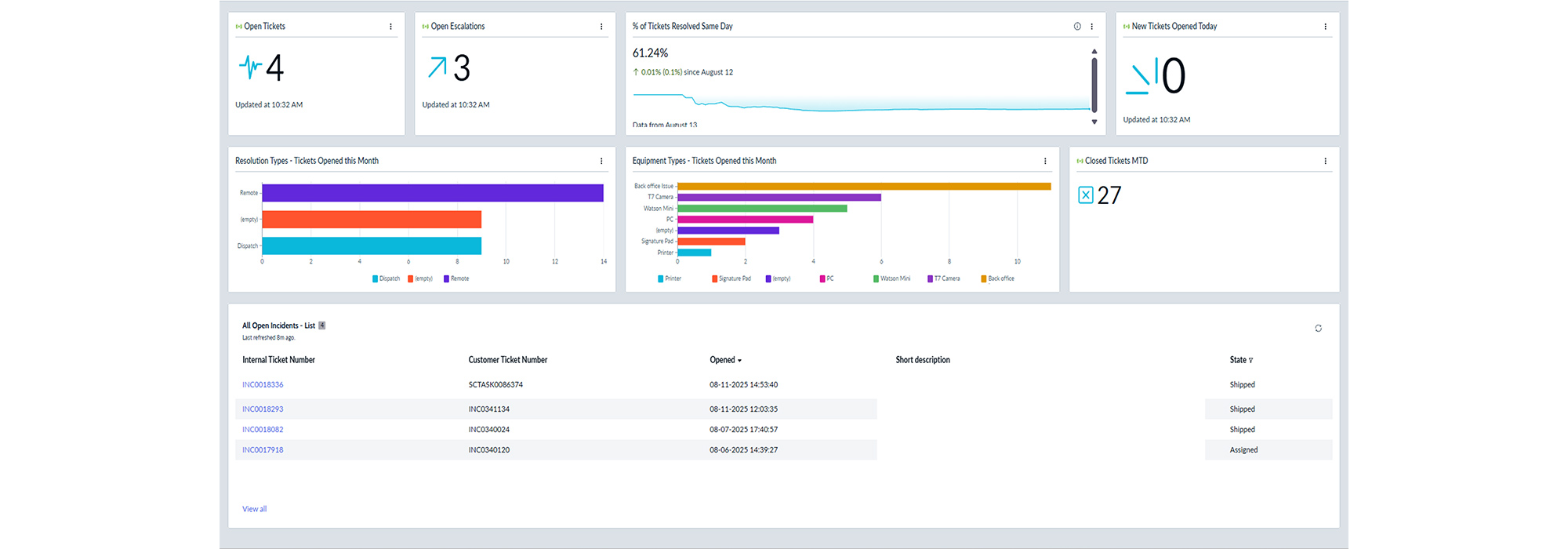Toggle the Watson Mini legend entry

click(x=891, y=278)
